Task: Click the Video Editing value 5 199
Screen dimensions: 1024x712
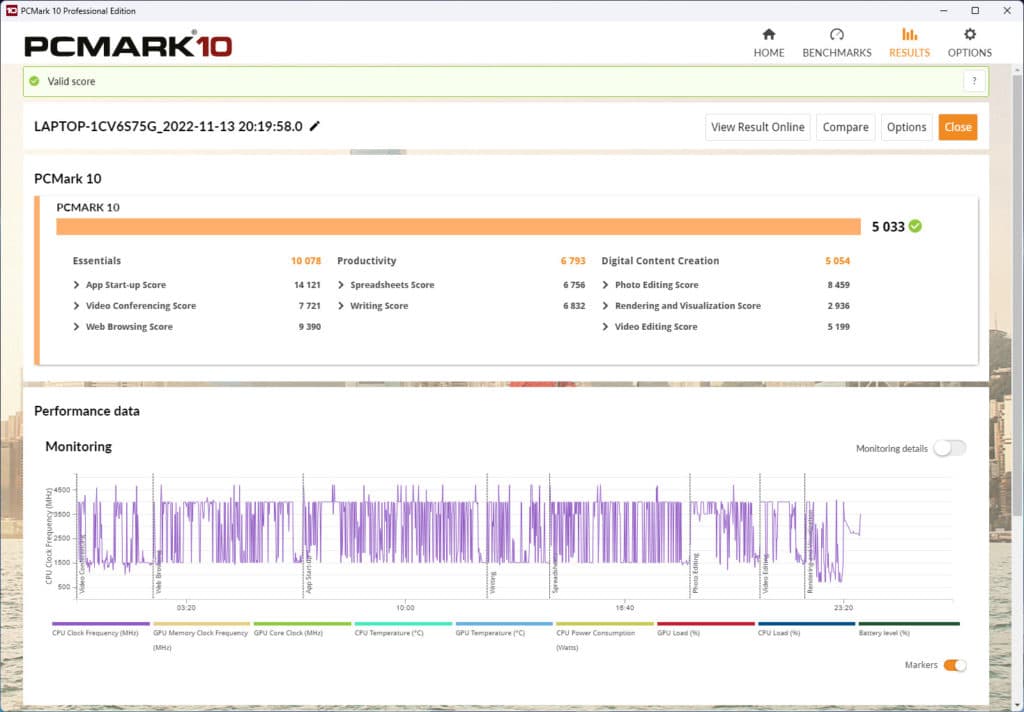Action: pyautogui.click(x=839, y=327)
